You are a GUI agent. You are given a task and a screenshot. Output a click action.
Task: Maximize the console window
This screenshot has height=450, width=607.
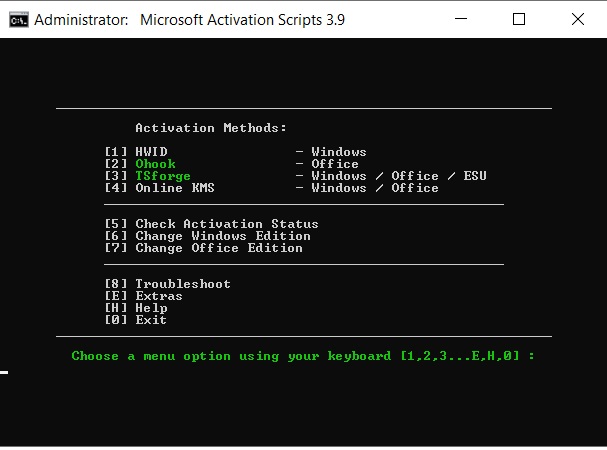[518, 19]
